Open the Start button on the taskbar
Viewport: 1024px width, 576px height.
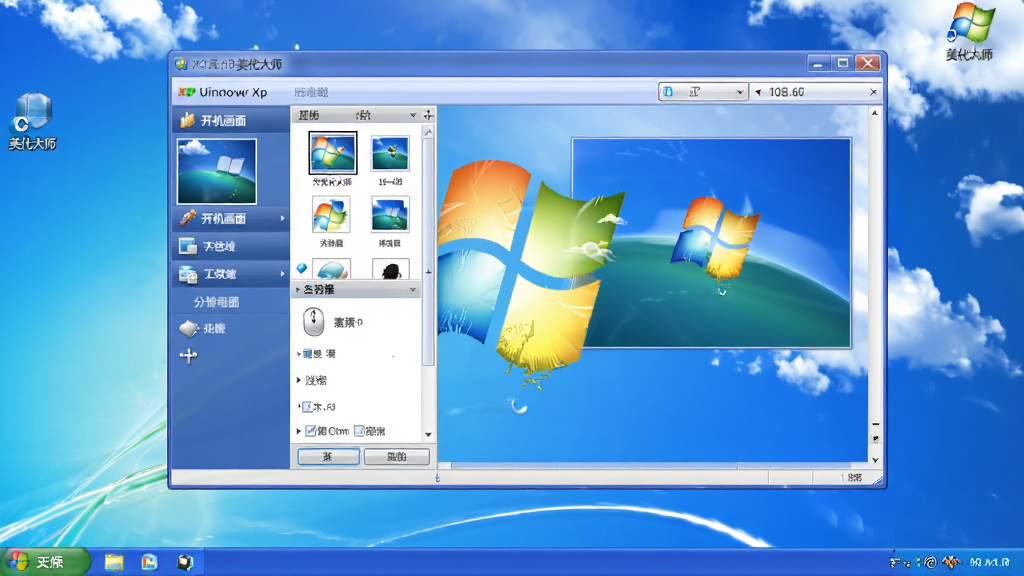point(44,562)
